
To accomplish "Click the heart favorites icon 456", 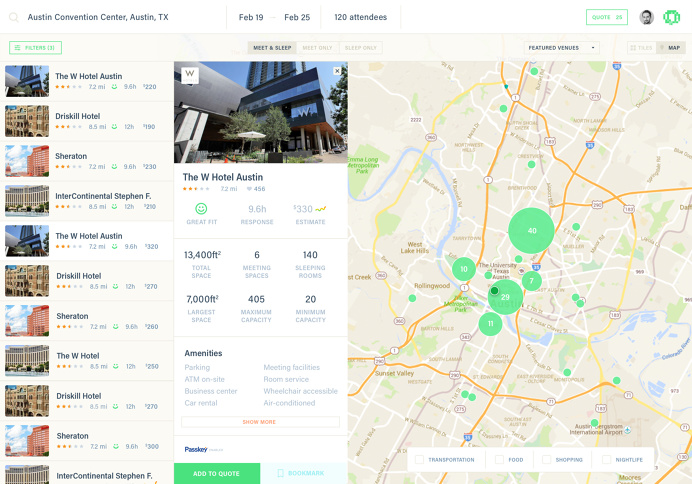I will pos(249,189).
